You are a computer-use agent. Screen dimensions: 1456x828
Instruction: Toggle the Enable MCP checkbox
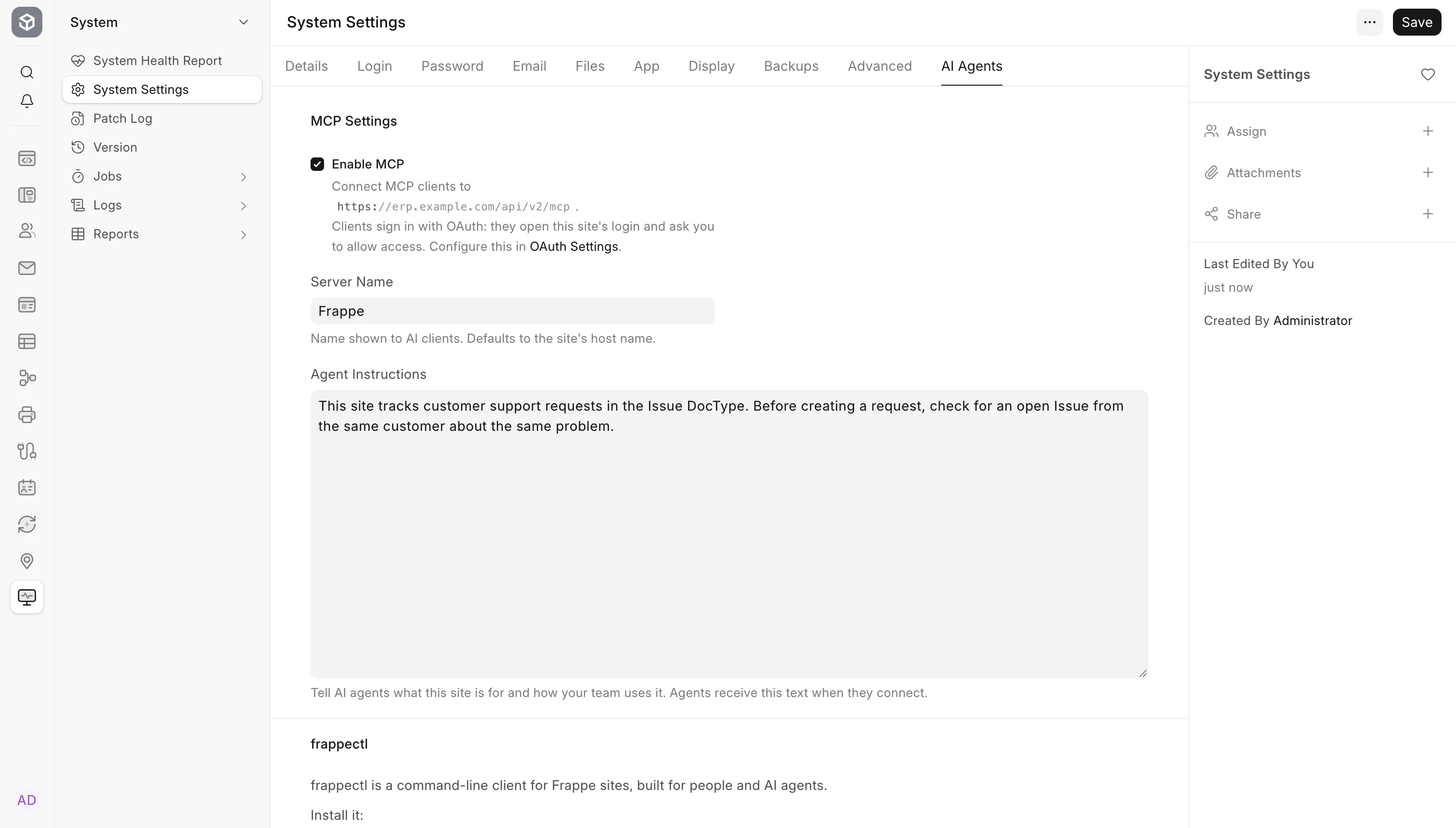point(317,164)
